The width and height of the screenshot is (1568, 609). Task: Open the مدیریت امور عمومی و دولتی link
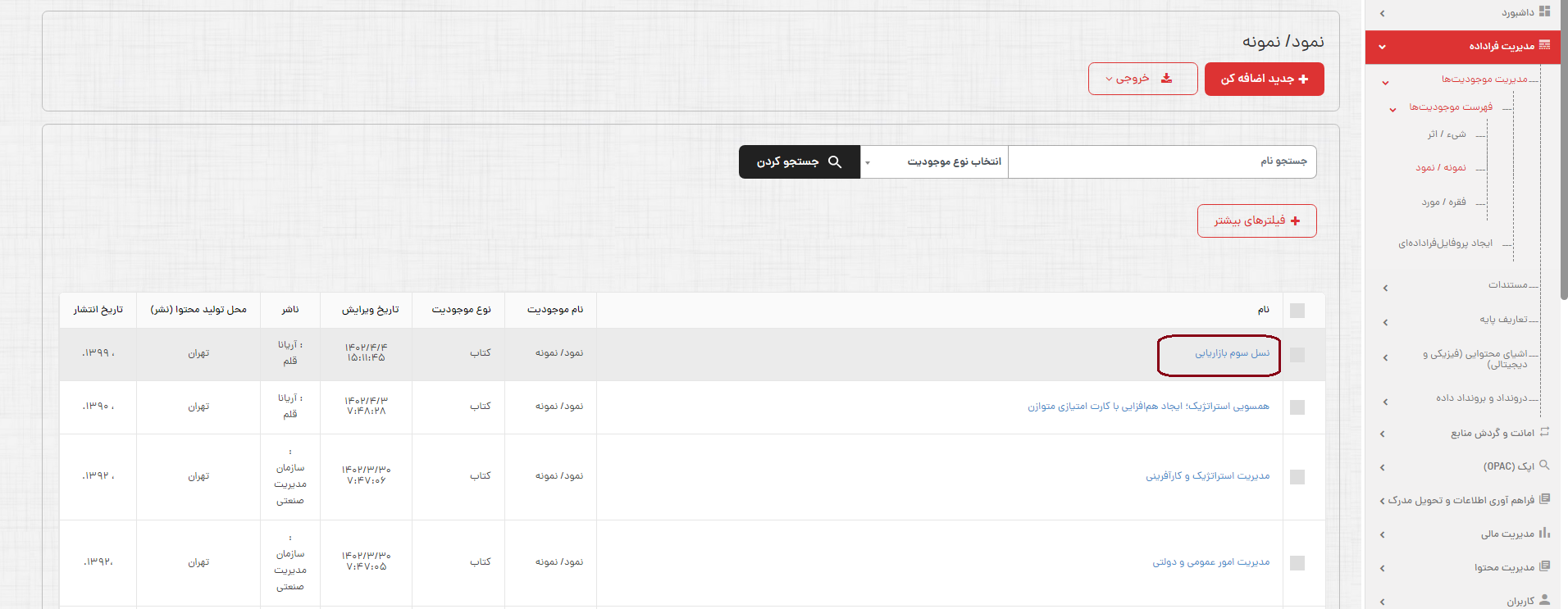(x=1210, y=562)
